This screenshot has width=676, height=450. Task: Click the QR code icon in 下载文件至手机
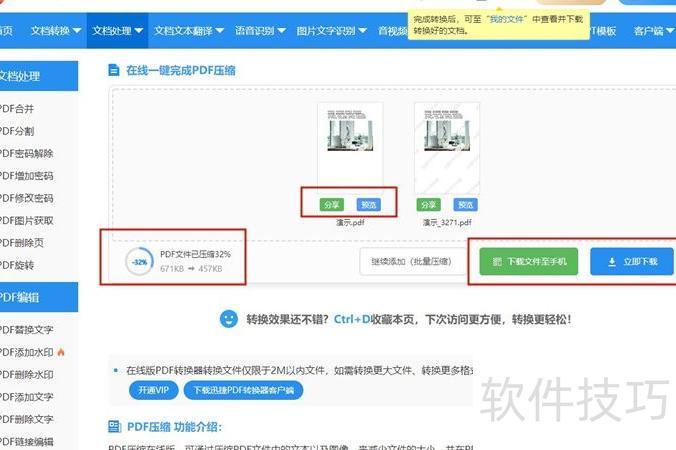[497, 262]
